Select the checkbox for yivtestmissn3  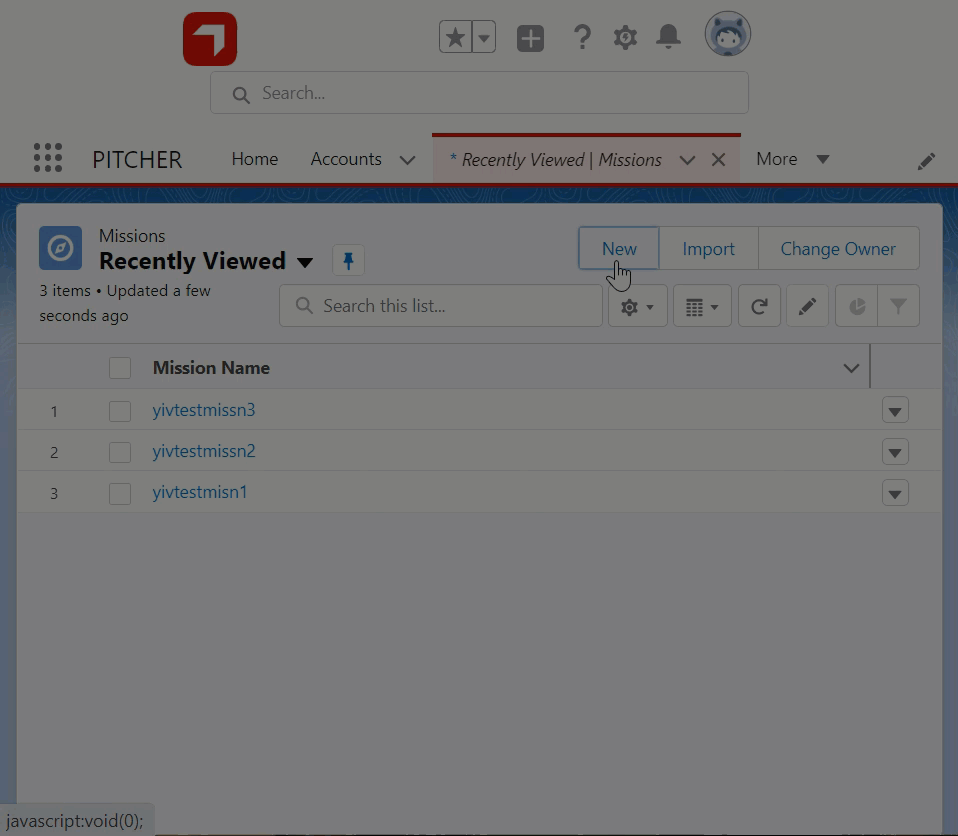[x=120, y=411]
